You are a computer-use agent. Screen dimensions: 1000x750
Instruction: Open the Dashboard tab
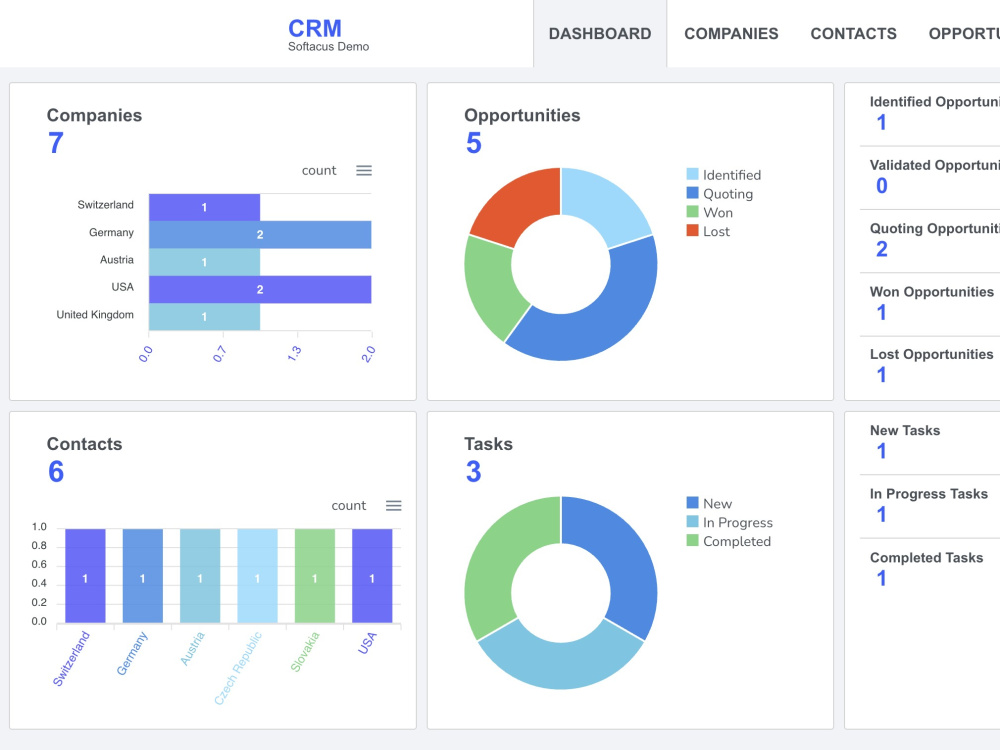click(600, 34)
